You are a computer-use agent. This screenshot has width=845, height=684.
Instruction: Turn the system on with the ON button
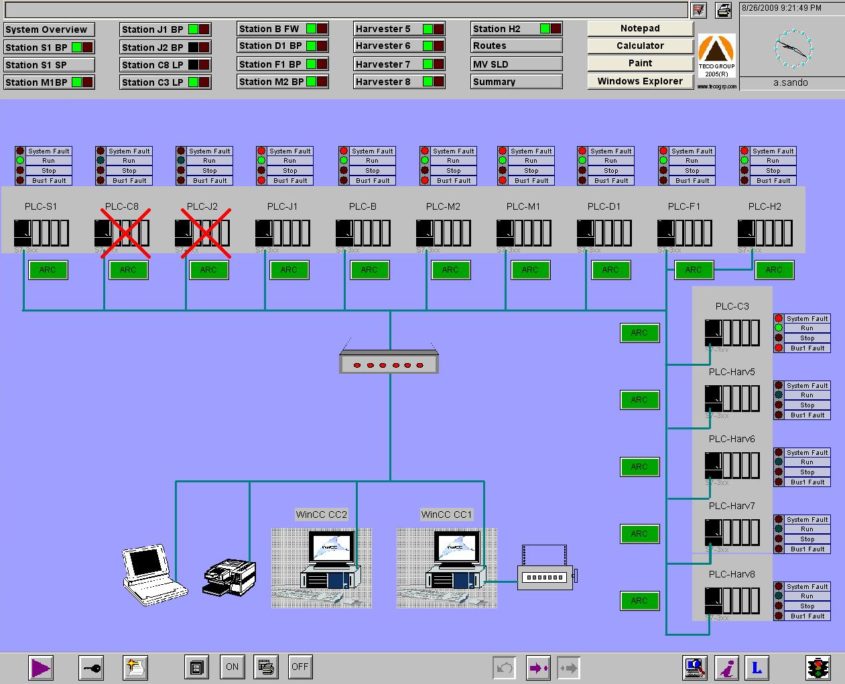pos(232,666)
